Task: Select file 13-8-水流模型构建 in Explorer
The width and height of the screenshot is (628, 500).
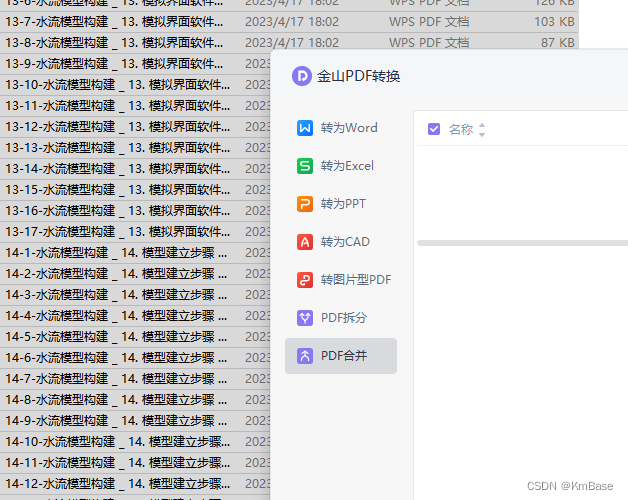Action: pos(114,42)
